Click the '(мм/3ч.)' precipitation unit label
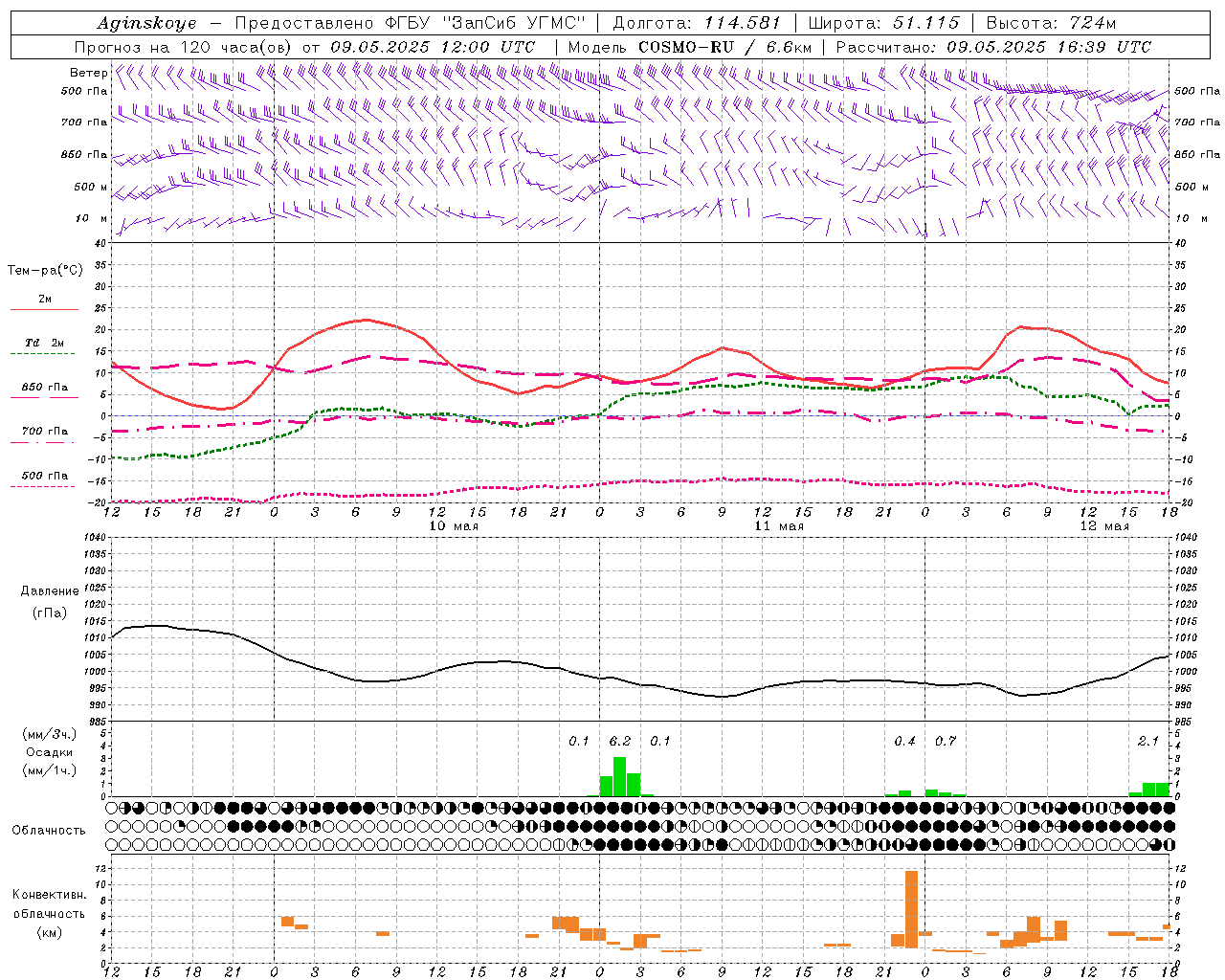The image size is (1225, 980). point(50,734)
